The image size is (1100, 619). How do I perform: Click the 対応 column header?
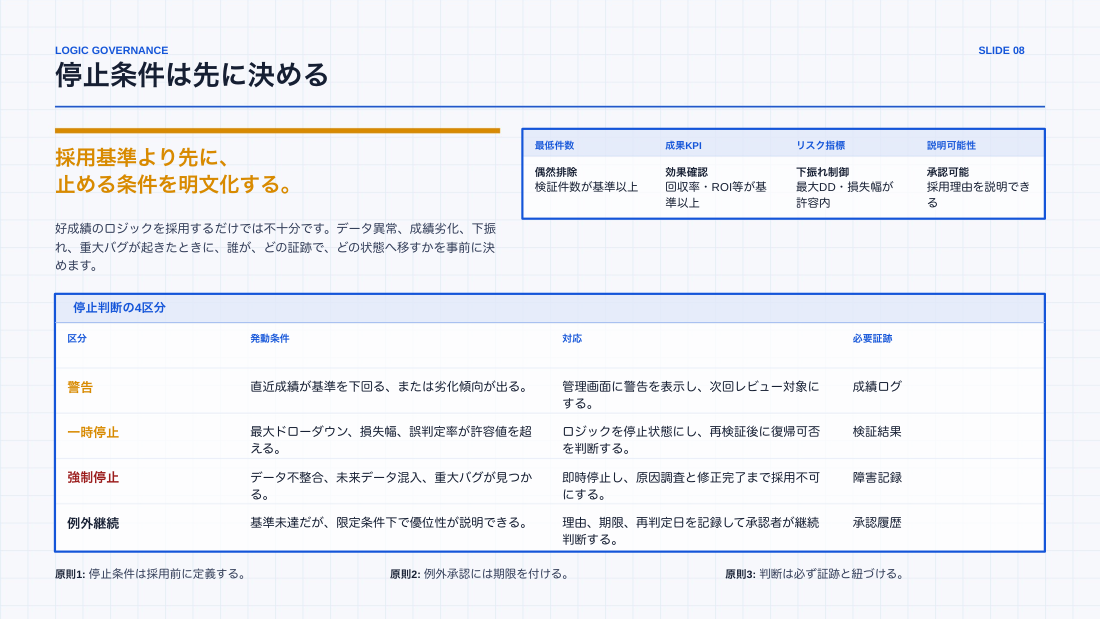point(572,338)
